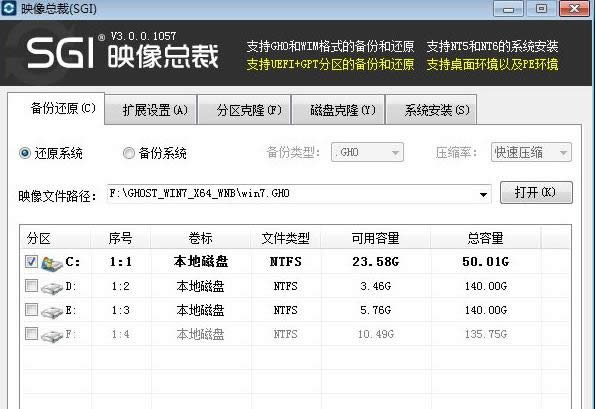Click the 打开(K) button
The width and height of the screenshot is (596, 409).
tap(536, 192)
